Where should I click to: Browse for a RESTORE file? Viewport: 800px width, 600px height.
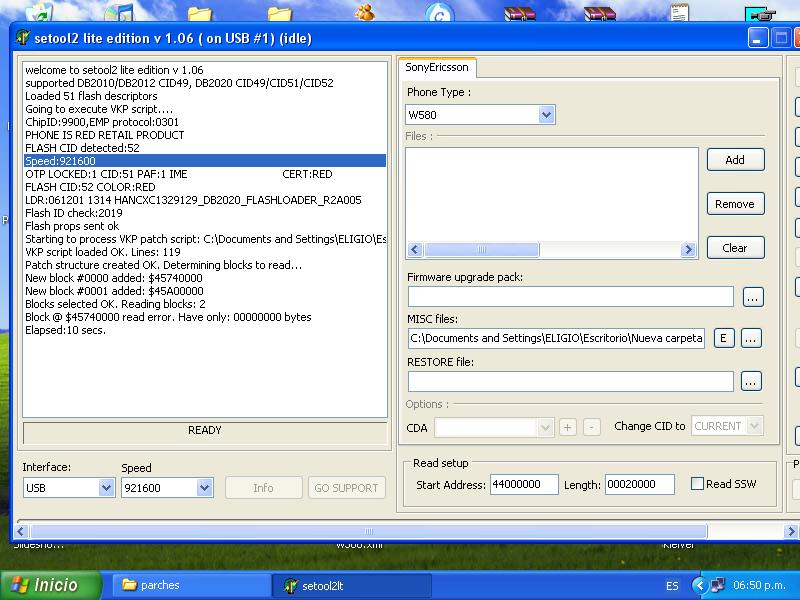point(751,381)
